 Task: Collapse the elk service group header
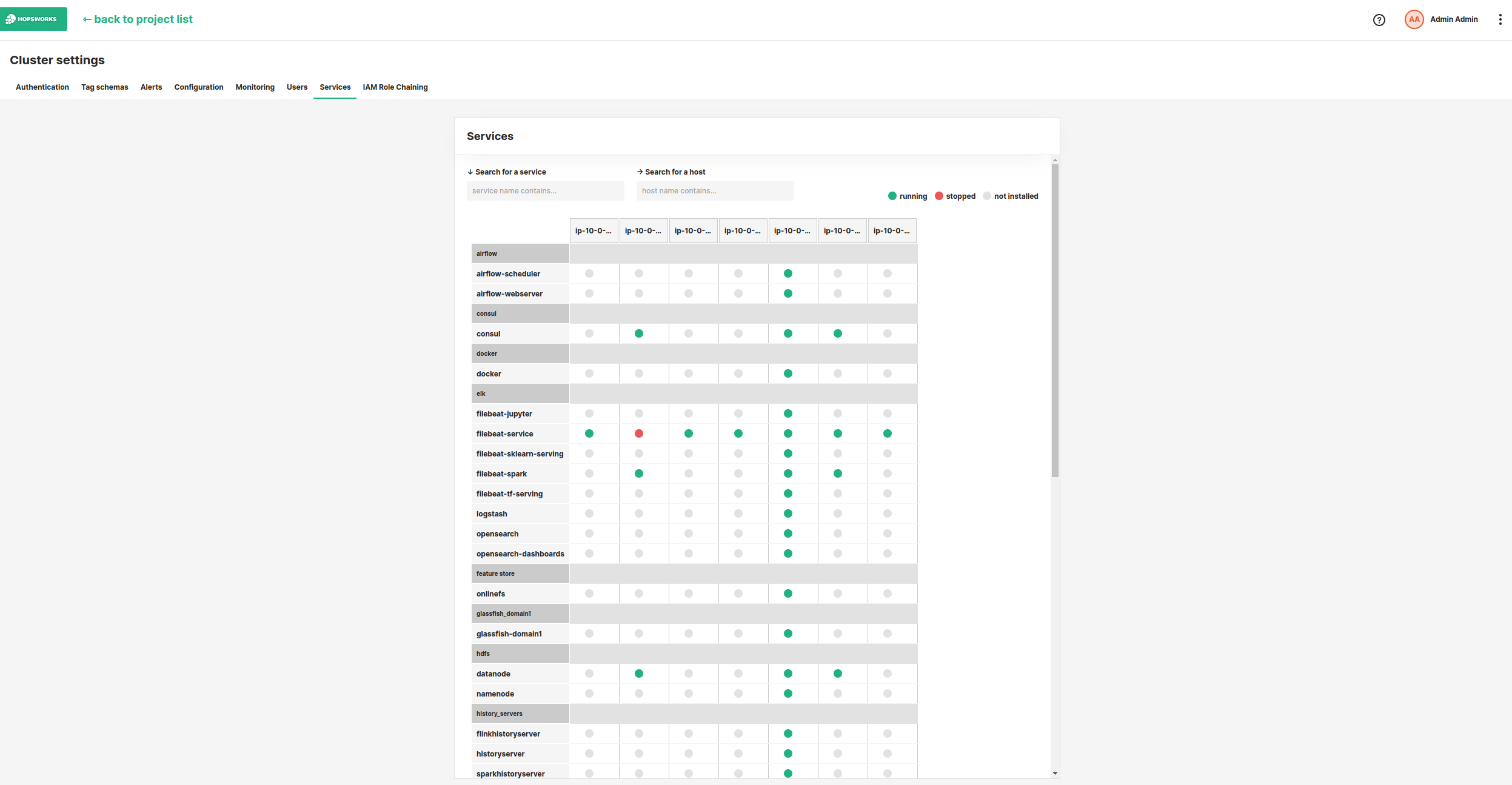(x=520, y=393)
